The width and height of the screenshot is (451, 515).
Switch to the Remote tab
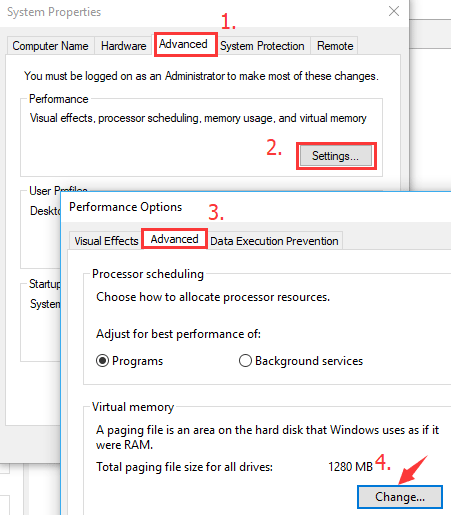pyautogui.click(x=335, y=46)
